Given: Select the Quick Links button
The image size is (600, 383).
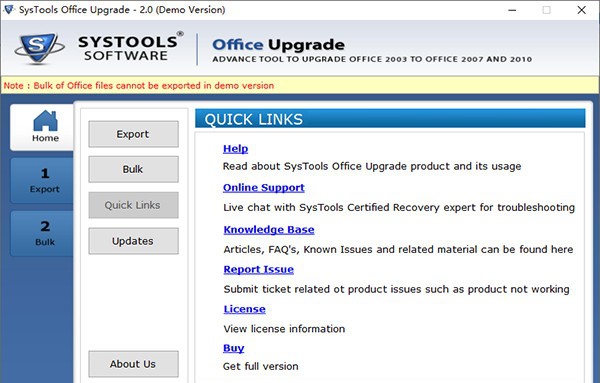Looking at the screenshot, I should tap(133, 205).
